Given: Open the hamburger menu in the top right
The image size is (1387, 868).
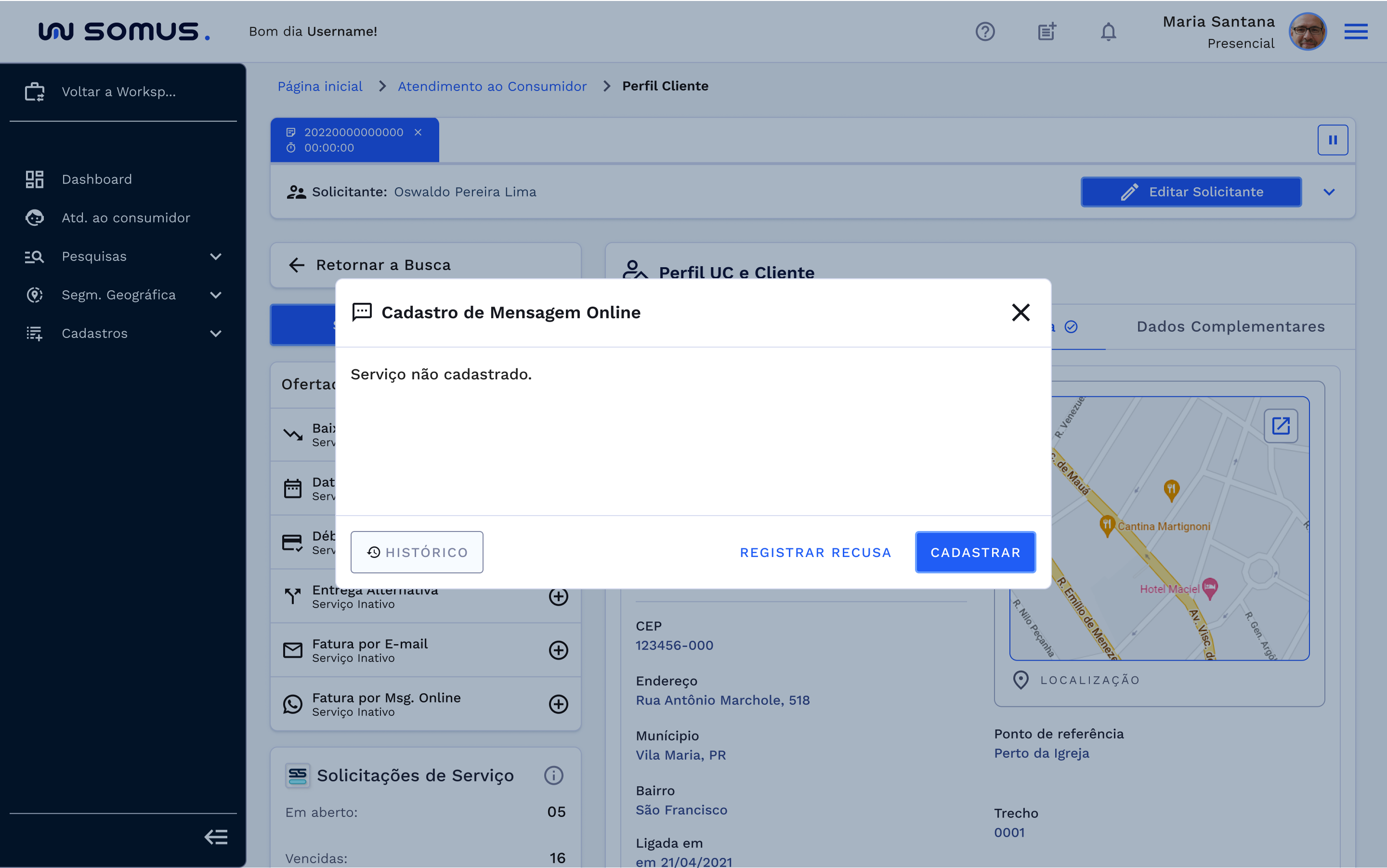Looking at the screenshot, I should pyautogui.click(x=1356, y=32).
